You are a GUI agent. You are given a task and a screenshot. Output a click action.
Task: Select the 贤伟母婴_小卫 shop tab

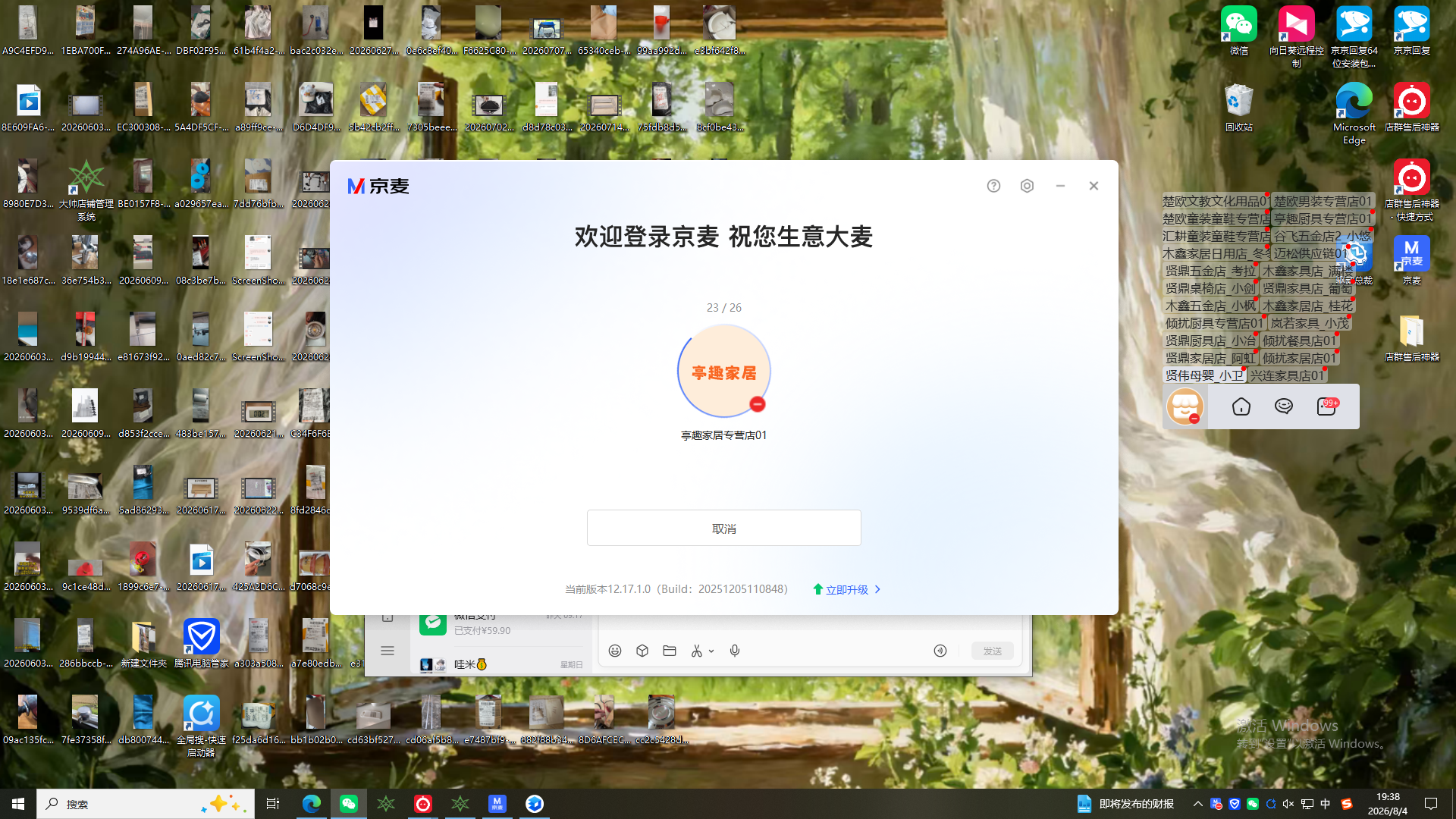[x=1204, y=375]
